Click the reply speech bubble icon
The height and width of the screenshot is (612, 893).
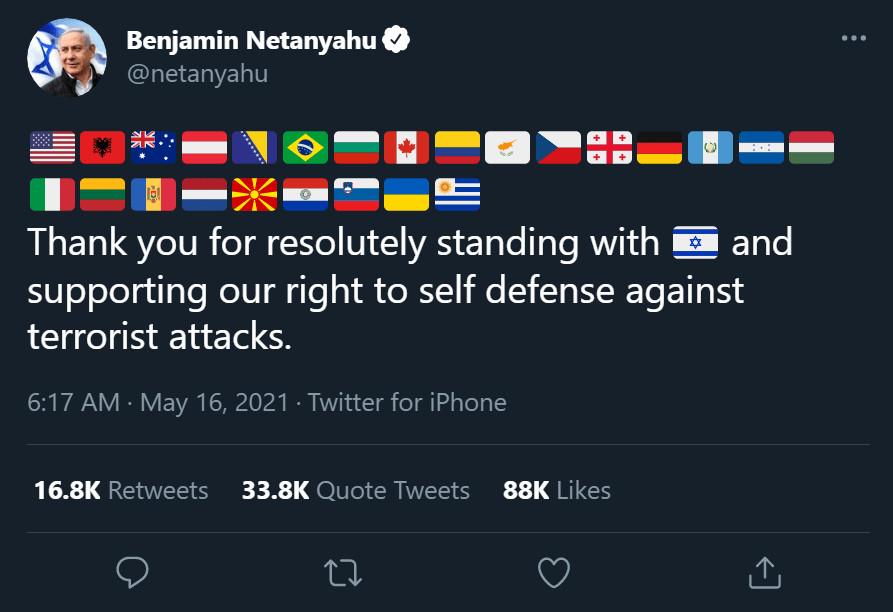click(133, 571)
